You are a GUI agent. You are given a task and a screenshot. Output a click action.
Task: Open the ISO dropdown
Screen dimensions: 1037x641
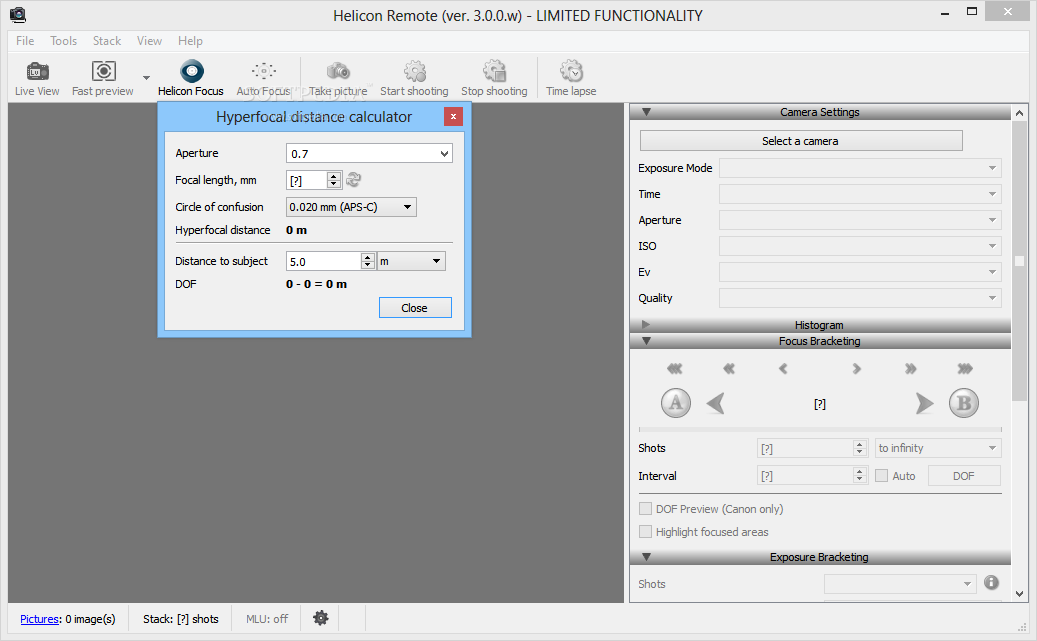coord(860,246)
